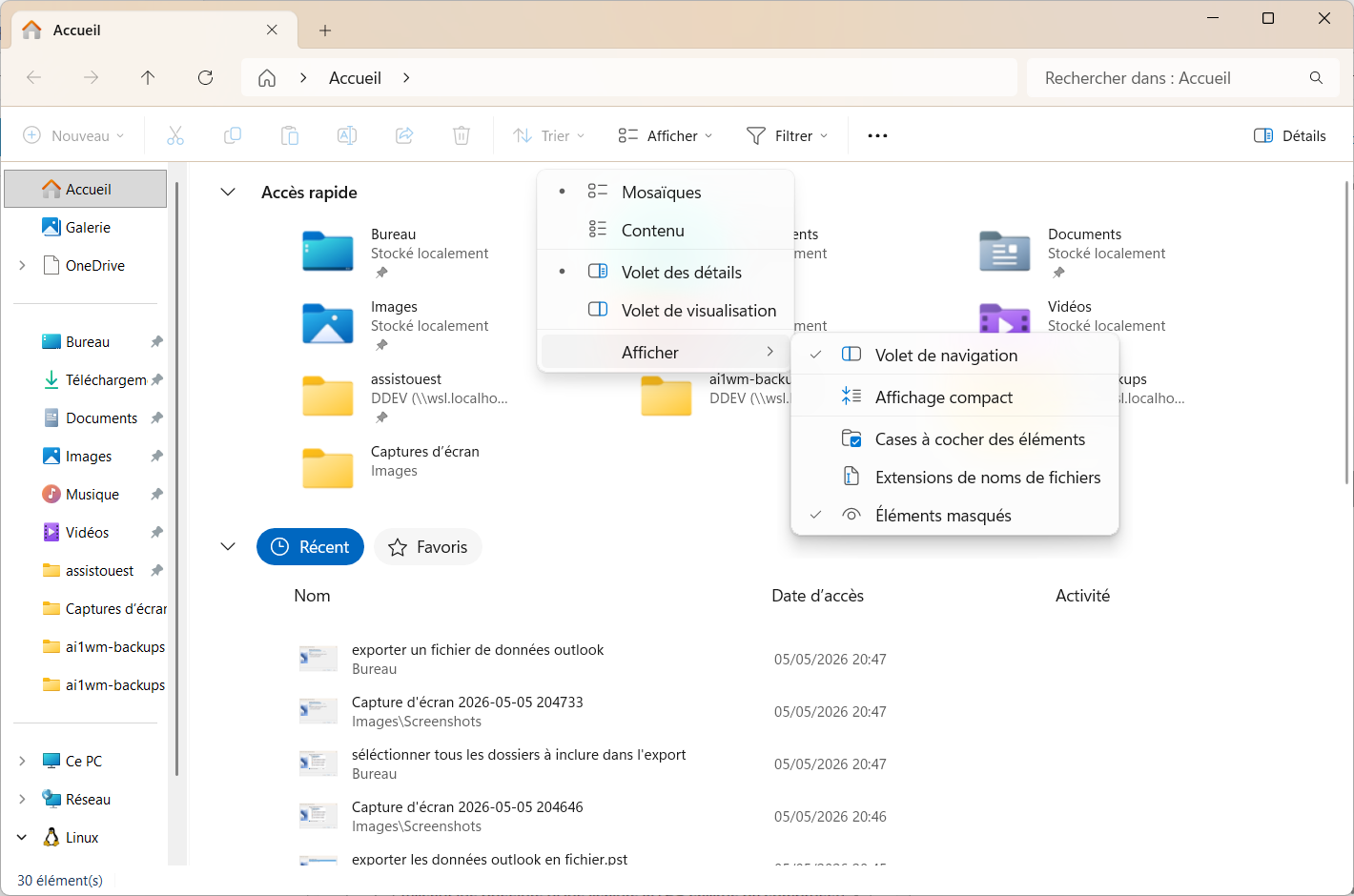Image resolution: width=1354 pixels, height=896 pixels.
Task: Click the main pane vertical scrollbar
Action: (x=1347, y=334)
